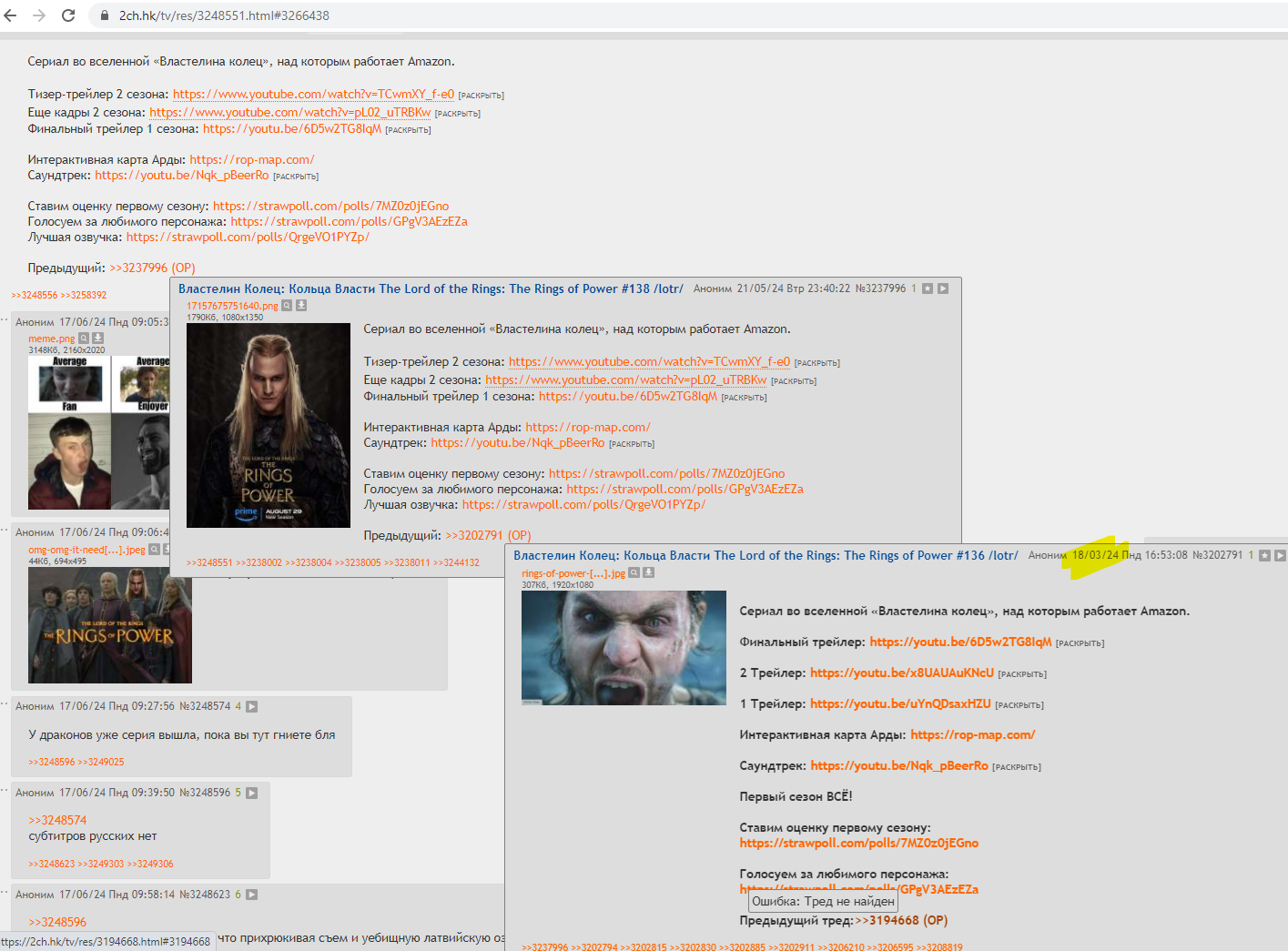Follow the >>3248574 quote link in post №3248596
The width and height of the screenshot is (1288, 951).
point(57,820)
